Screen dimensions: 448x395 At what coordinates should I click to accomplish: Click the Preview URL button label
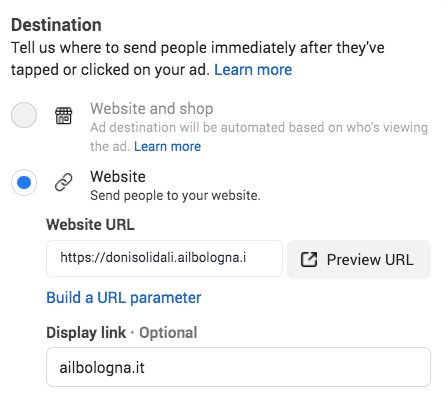[370, 260]
